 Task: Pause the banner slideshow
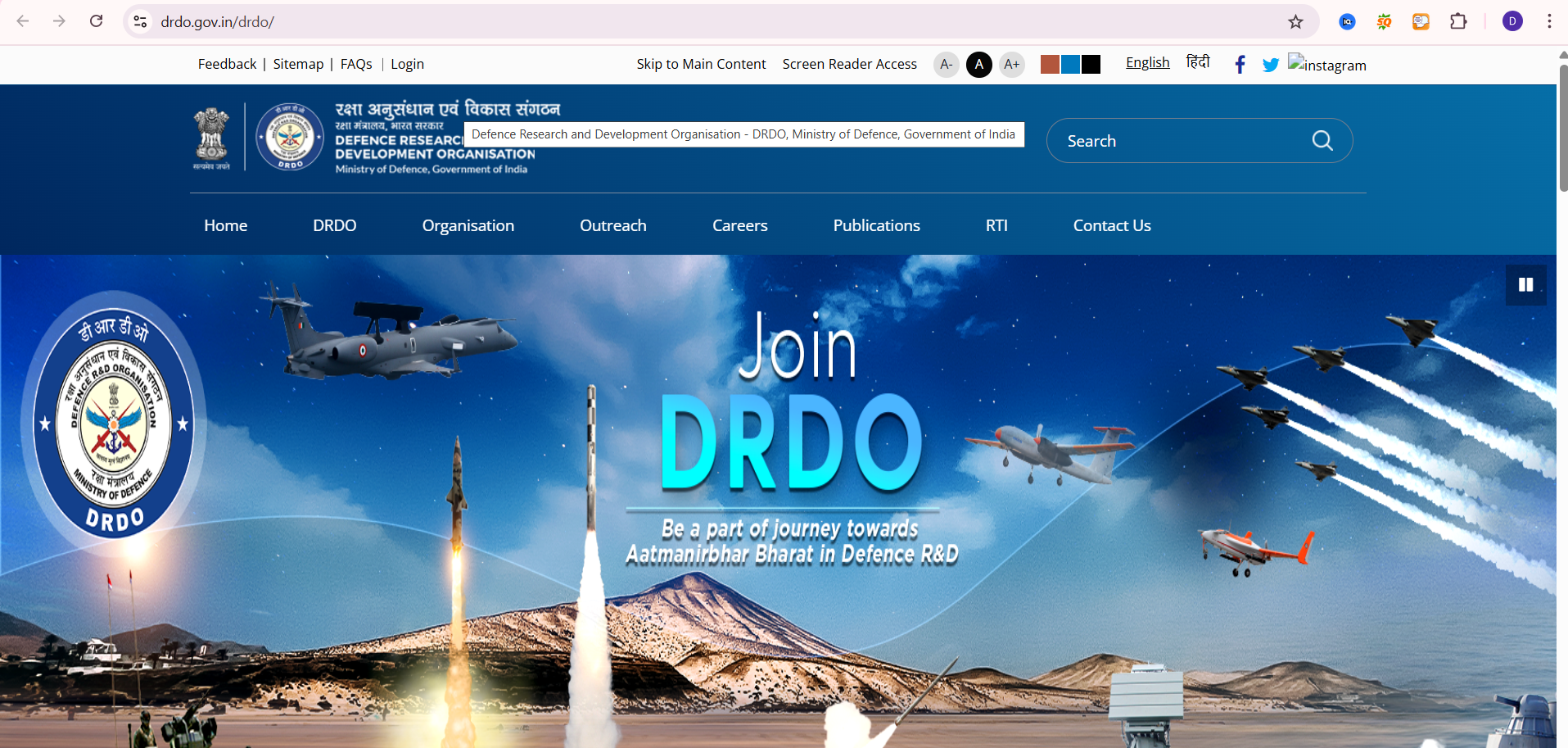(x=1526, y=285)
